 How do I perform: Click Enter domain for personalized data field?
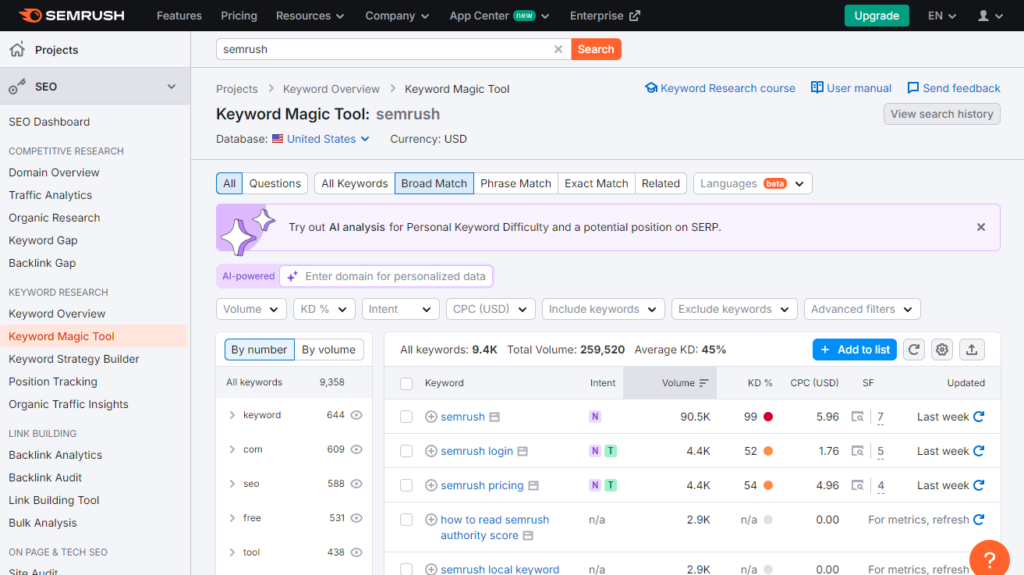click(386, 276)
